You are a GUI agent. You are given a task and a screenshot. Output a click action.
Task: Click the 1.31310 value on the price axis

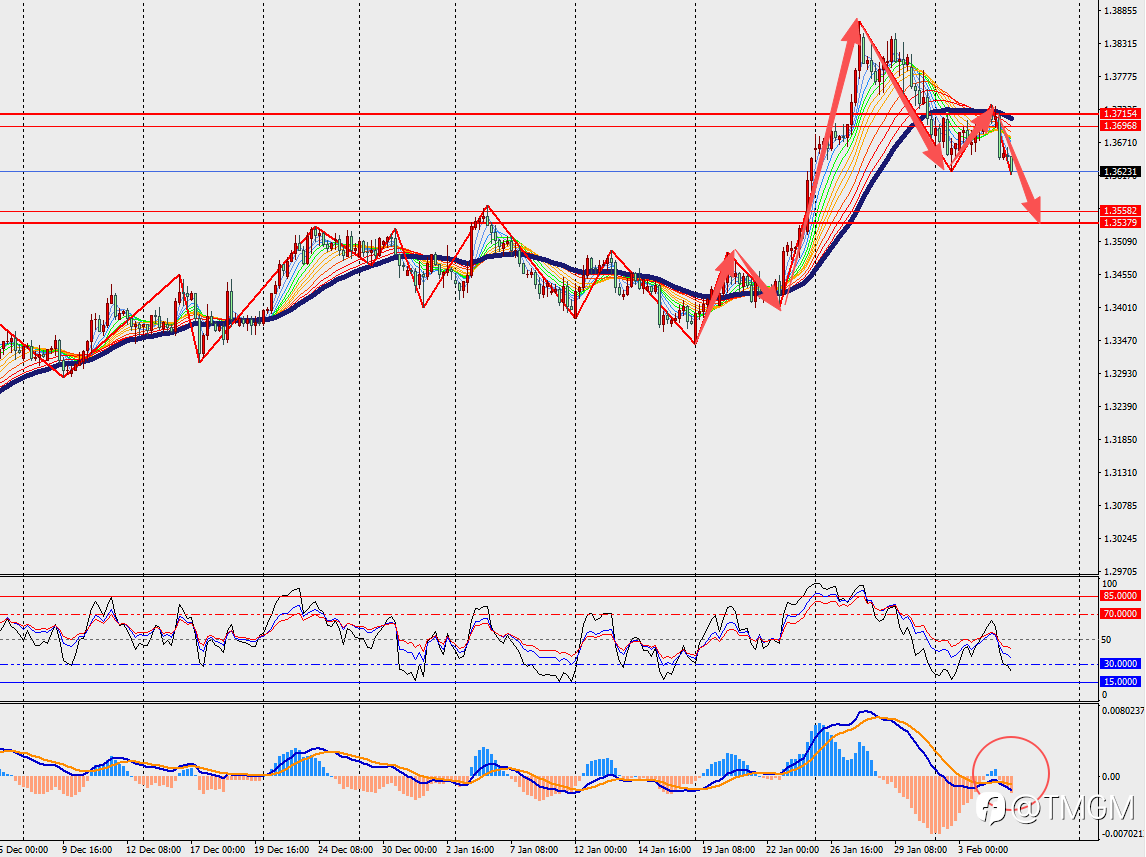(1120, 473)
